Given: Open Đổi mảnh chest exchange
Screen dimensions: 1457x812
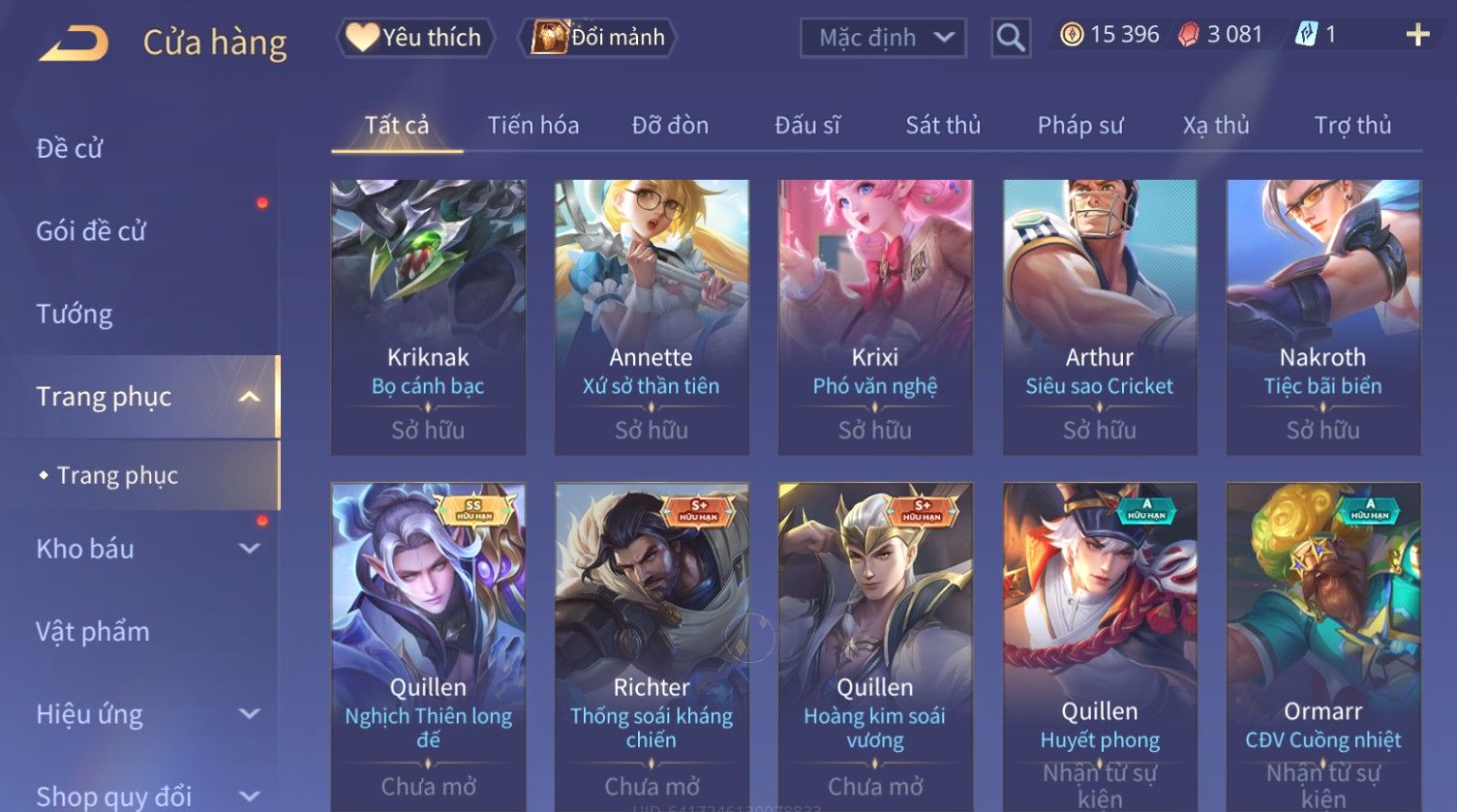Looking at the screenshot, I should pyautogui.click(x=597, y=38).
